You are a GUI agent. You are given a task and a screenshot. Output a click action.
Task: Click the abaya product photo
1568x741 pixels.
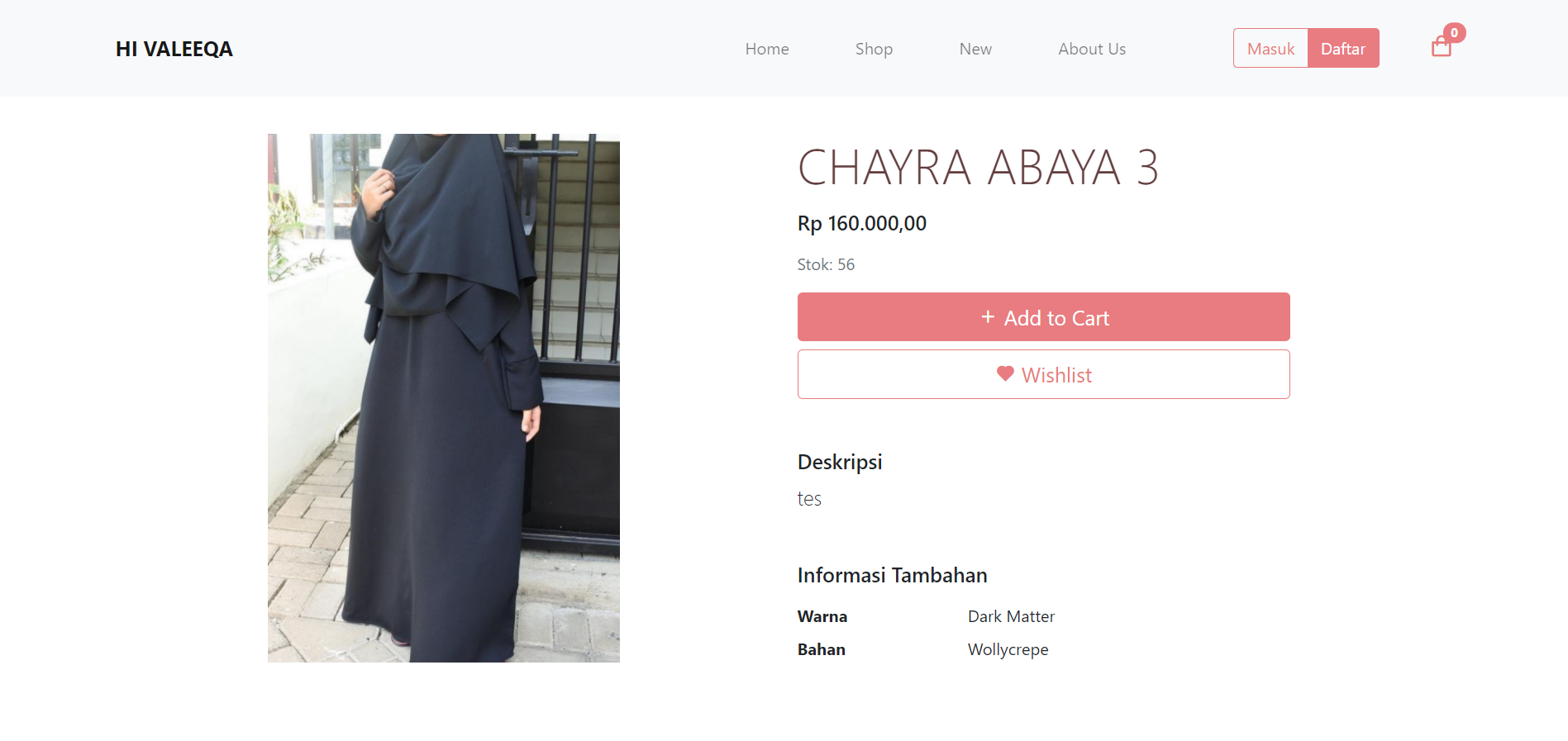pos(444,398)
